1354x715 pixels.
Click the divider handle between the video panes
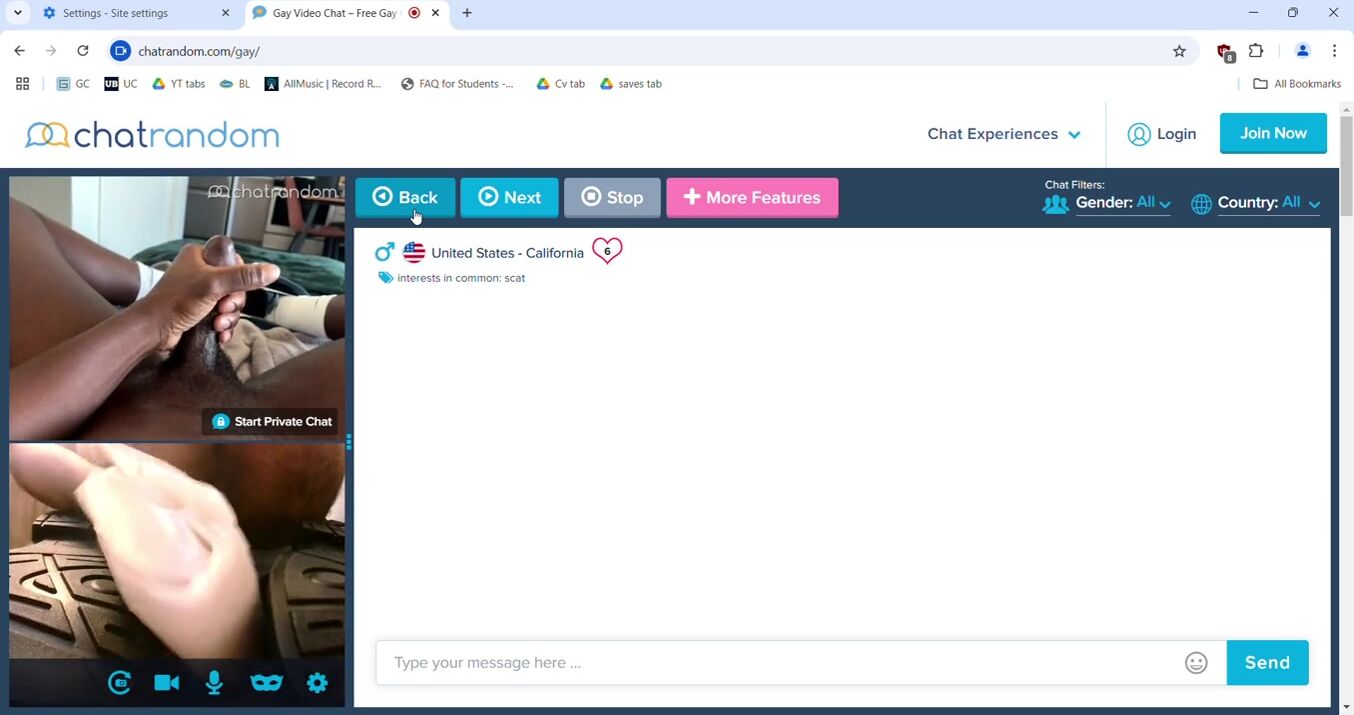tap(348, 442)
